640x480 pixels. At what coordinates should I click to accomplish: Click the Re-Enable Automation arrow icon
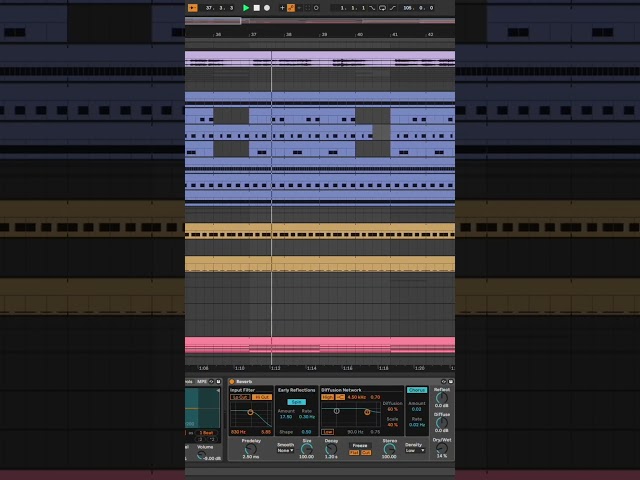pos(299,8)
